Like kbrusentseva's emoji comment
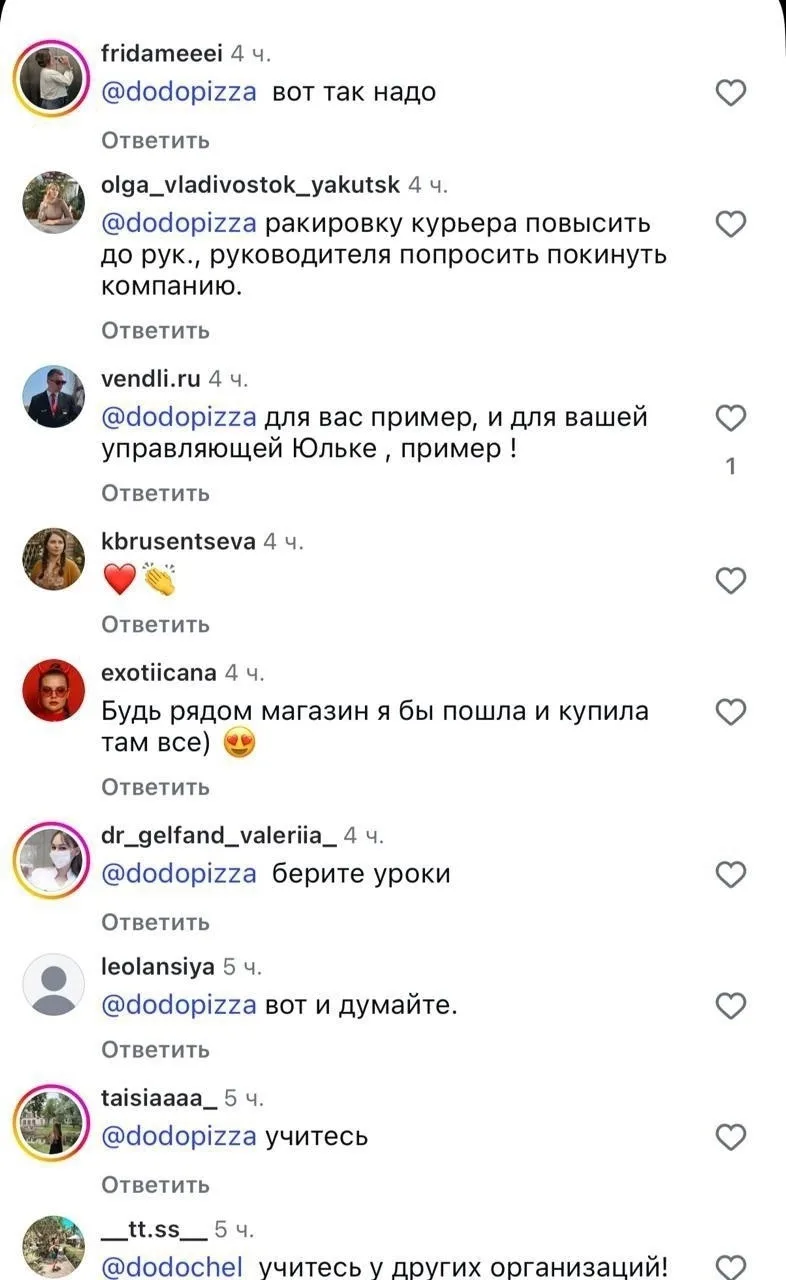 732,580
